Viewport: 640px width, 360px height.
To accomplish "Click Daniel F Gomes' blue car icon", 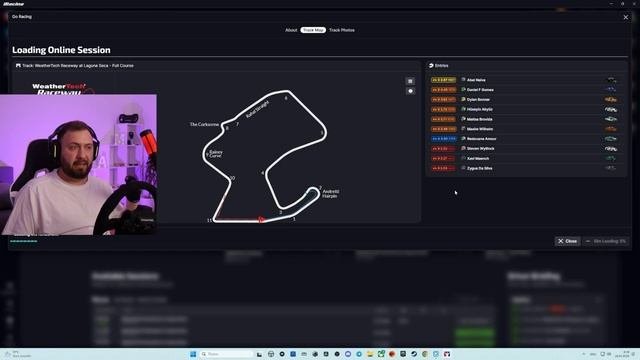I will tap(611, 89).
